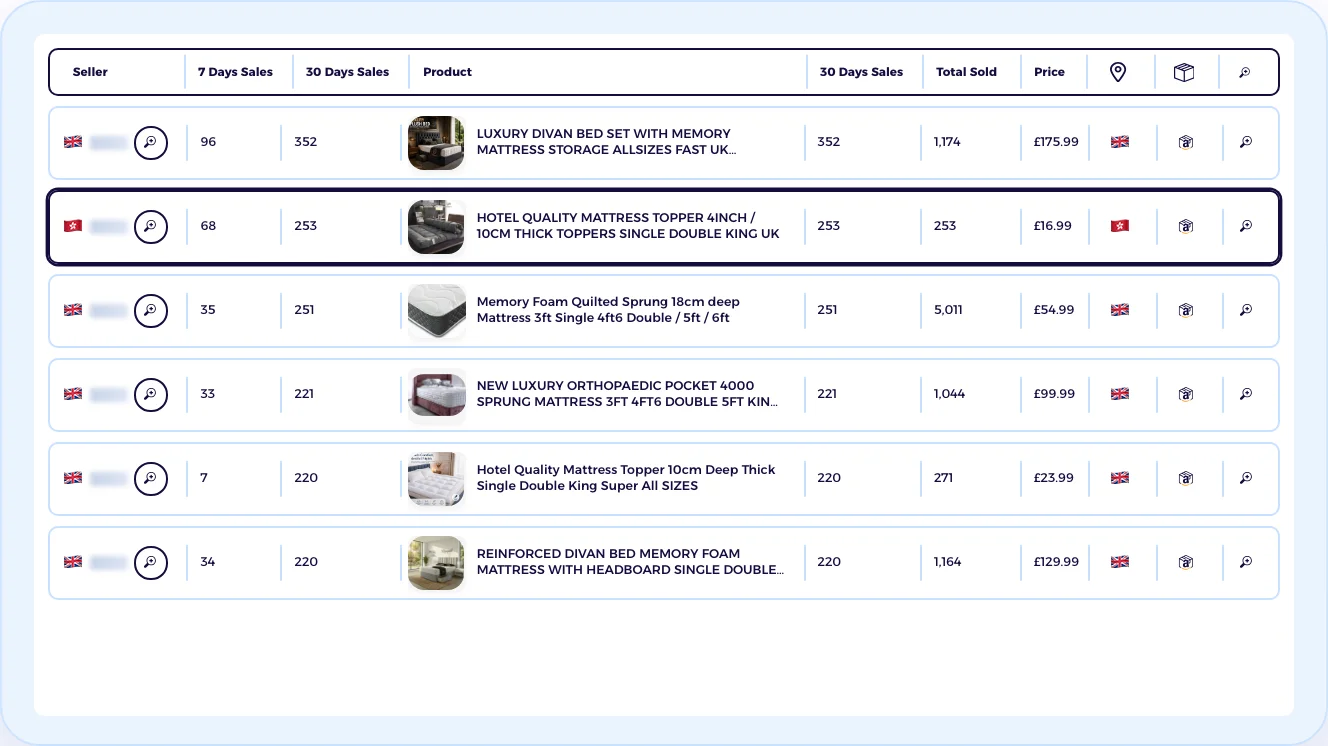Select the Total Sold column header
This screenshot has width=1328, height=746.
966,72
